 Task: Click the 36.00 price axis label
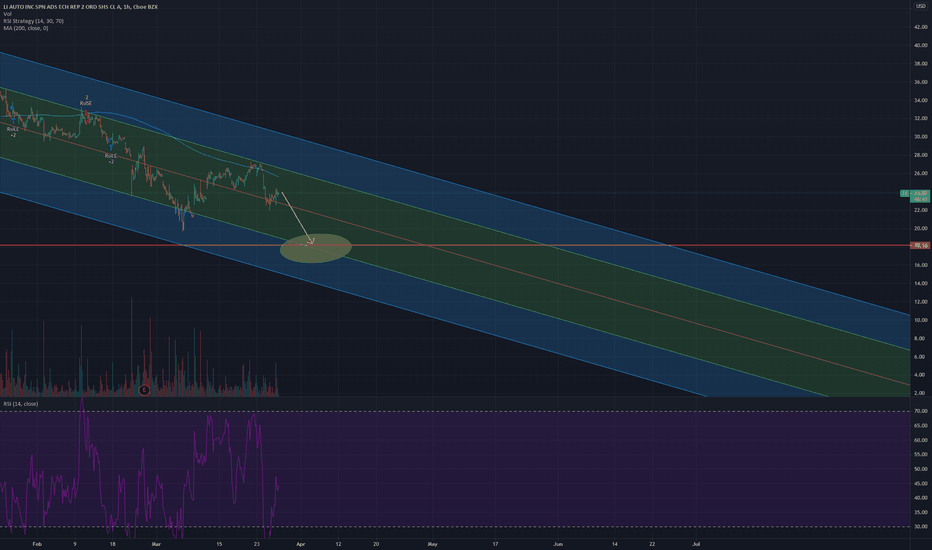pos(921,82)
